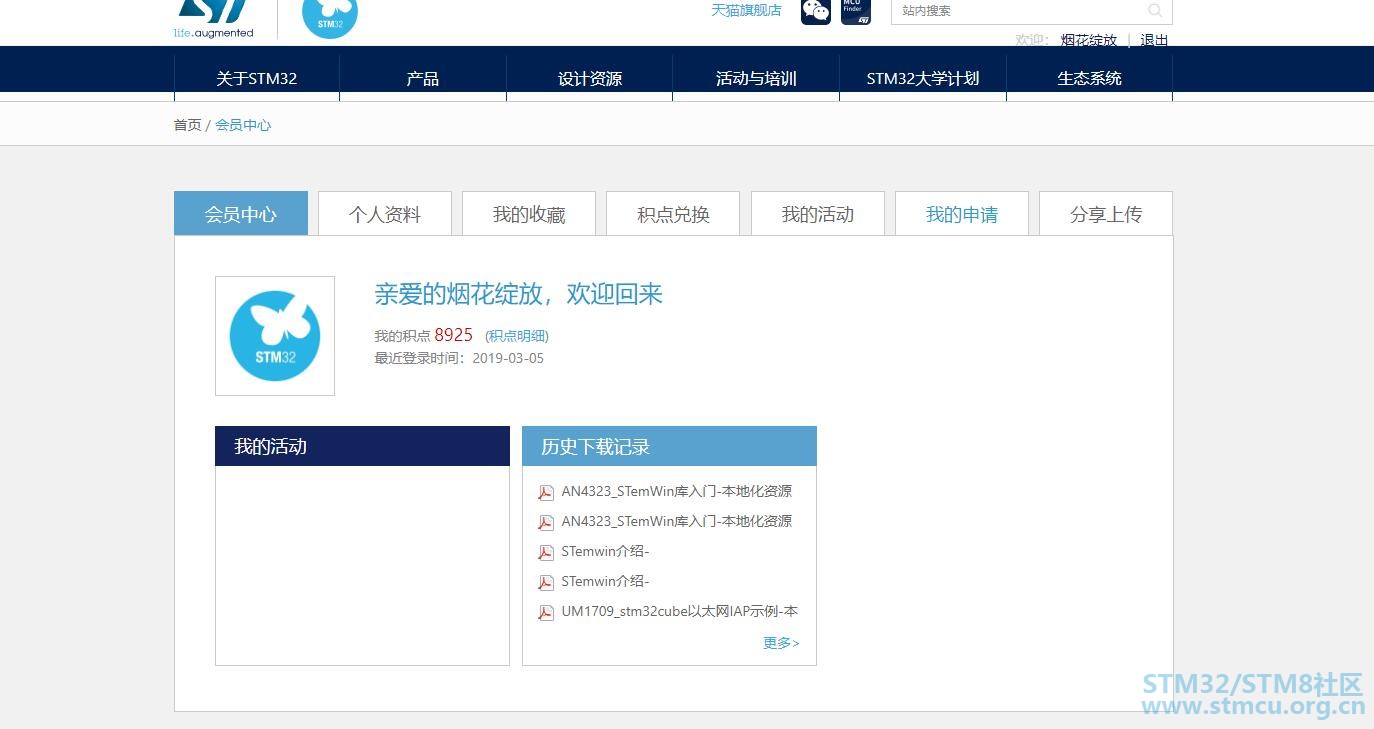The image size is (1374, 729).
Task: Open the 生态系统 menu
Action: [1089, 78]
